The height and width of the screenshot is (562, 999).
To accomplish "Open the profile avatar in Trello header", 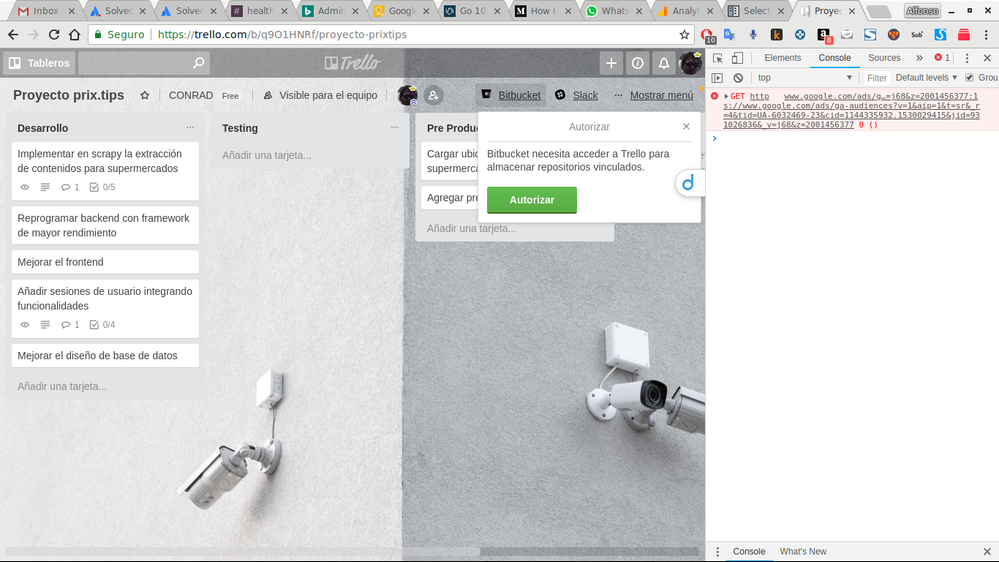I will [x=690, y=63].
